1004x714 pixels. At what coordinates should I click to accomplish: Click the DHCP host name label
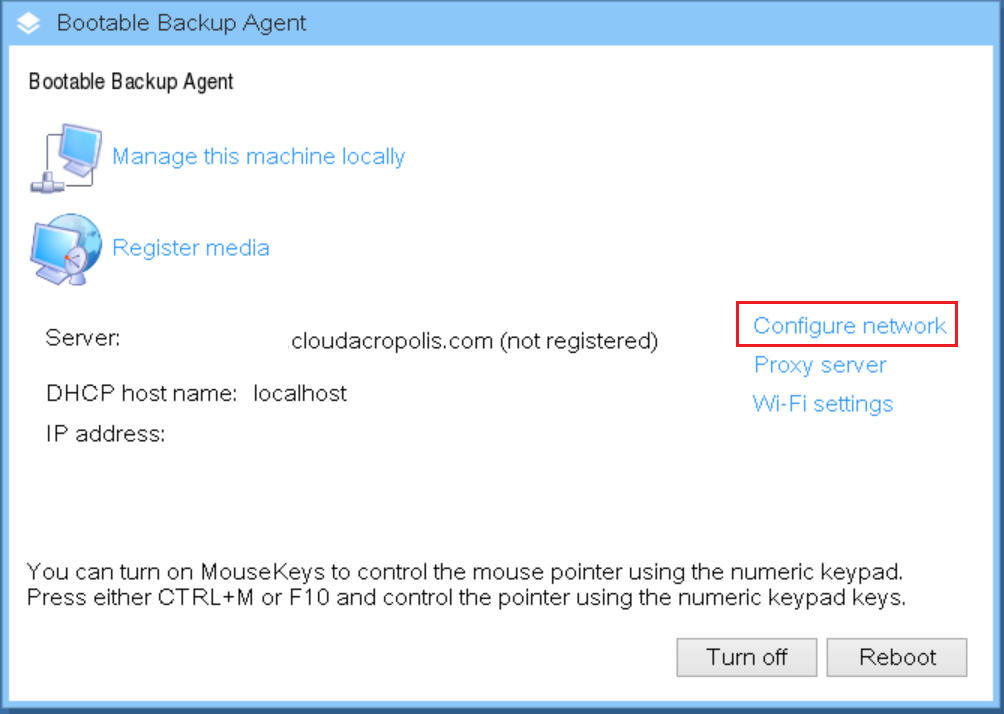pyautogui.click(x=142, y=393)
